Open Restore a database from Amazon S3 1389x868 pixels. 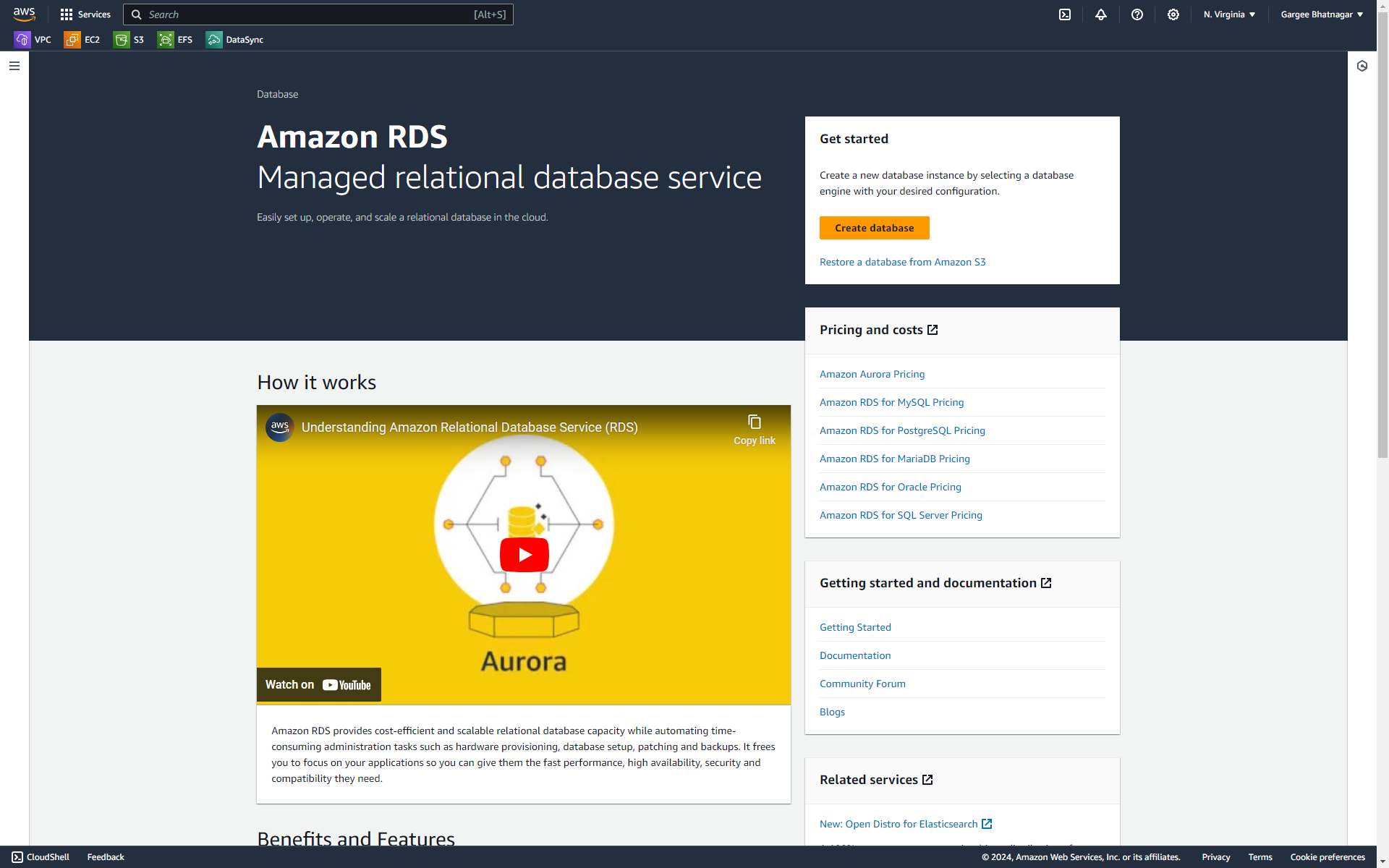tap(902, 262)
